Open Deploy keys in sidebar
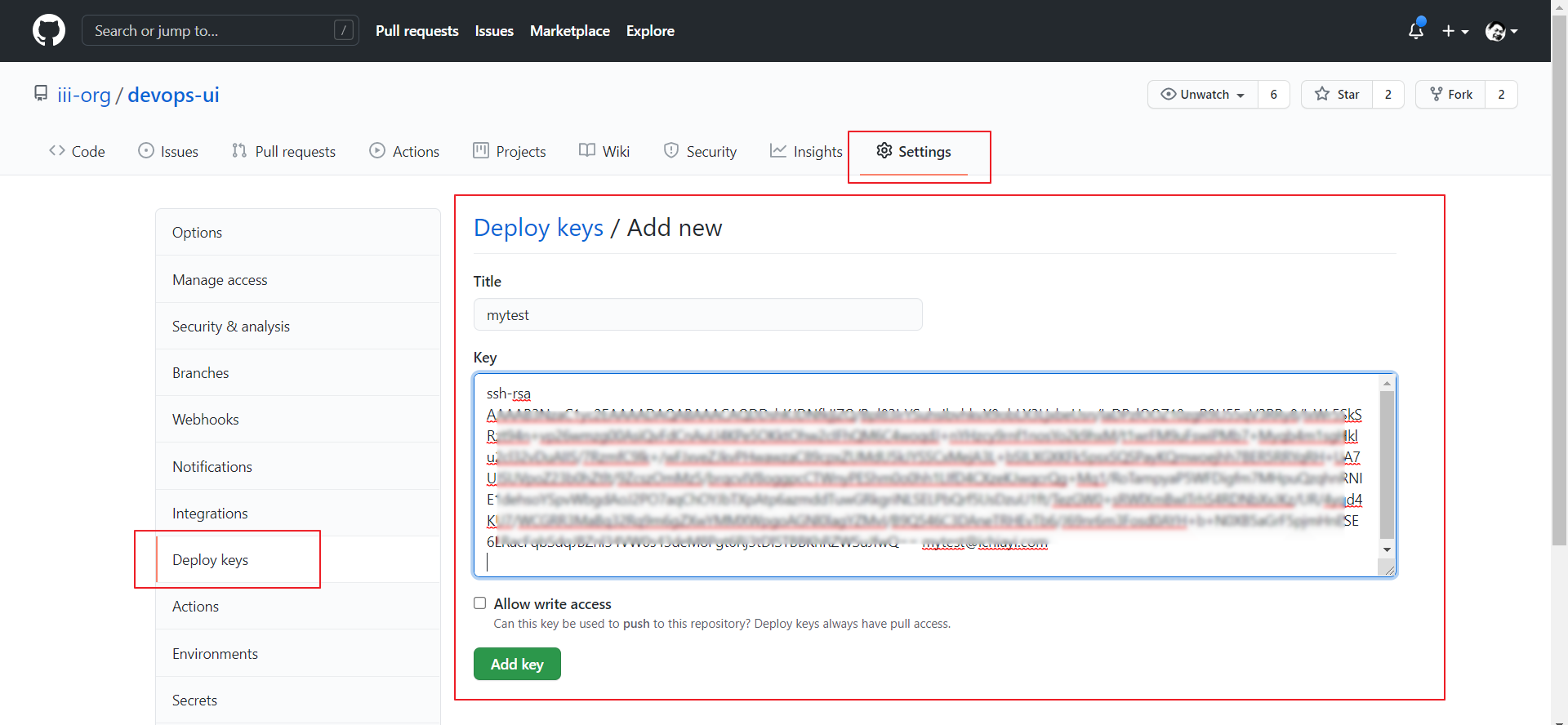The width and height of the screenshot is (1568, 725). 298,559
